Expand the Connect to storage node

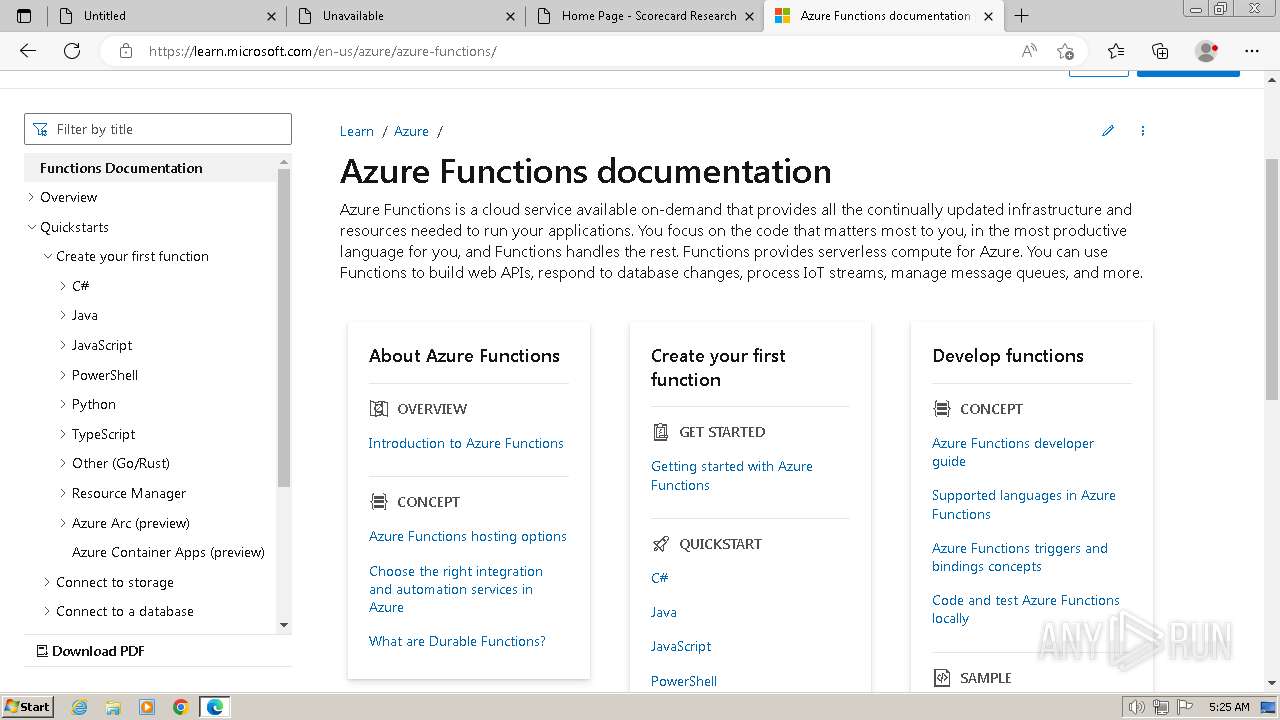click(48, 582)
